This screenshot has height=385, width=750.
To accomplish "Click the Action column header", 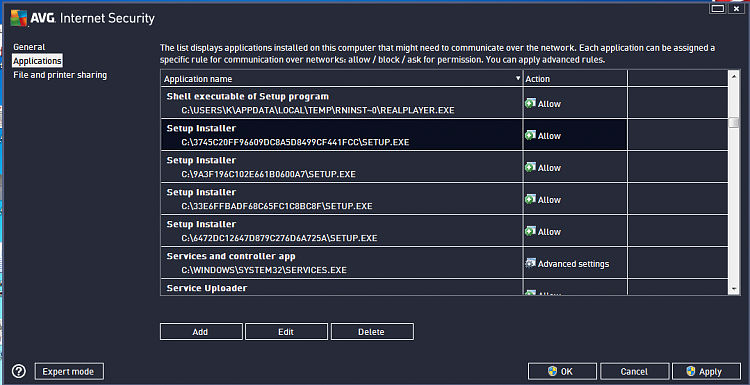I will (575, 78).
